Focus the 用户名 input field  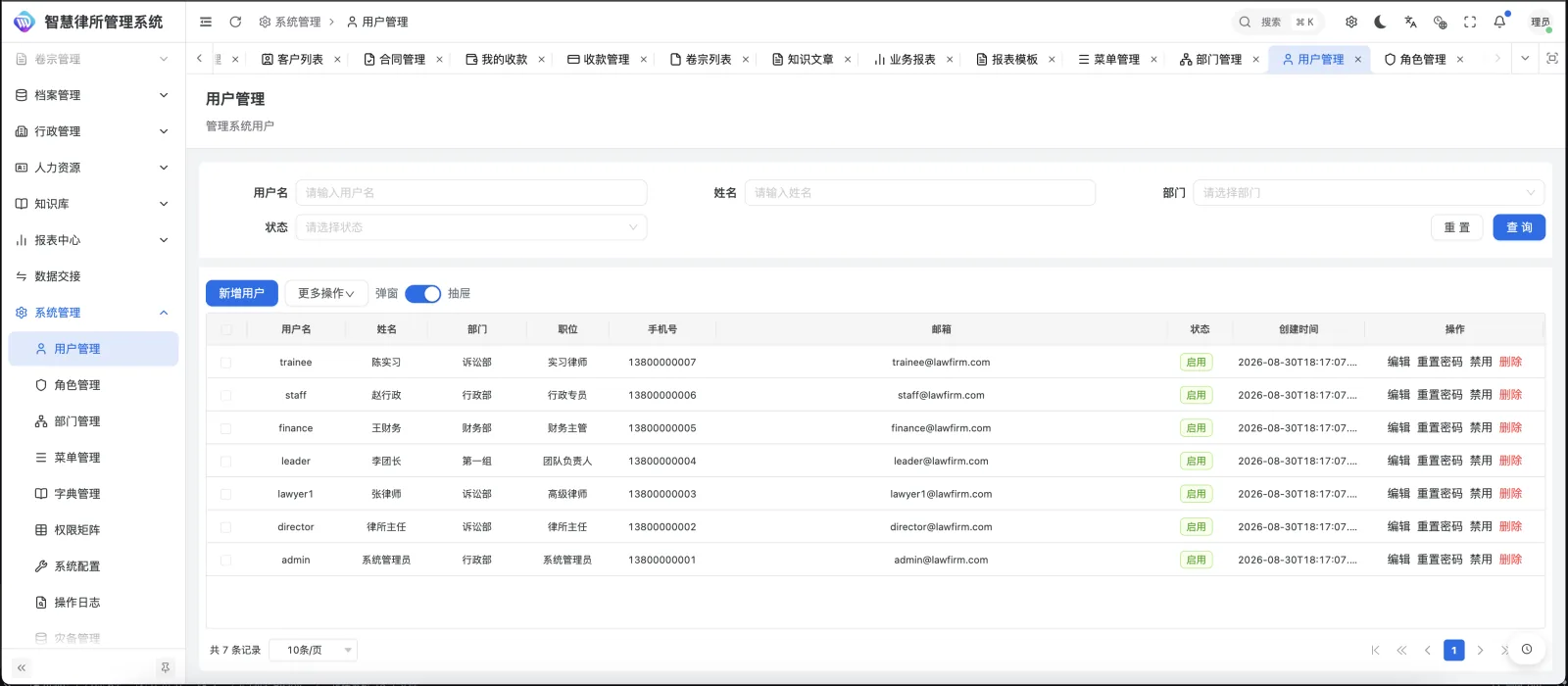click(x=471, y=193)
